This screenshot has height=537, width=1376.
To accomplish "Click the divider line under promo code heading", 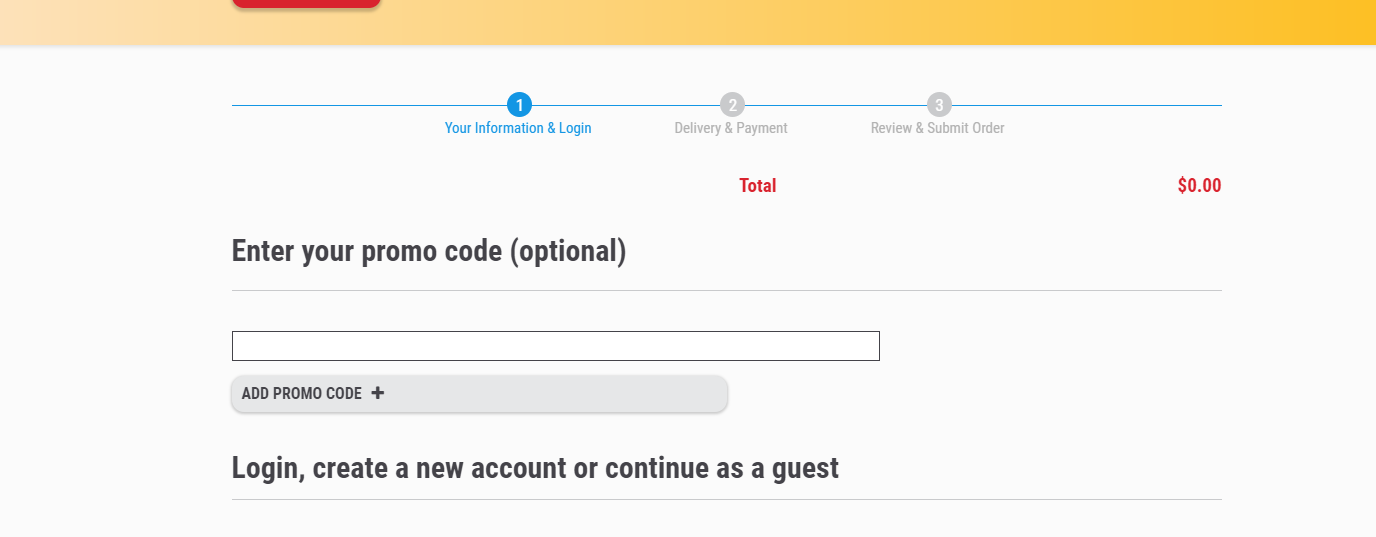I will coord(726,291).
